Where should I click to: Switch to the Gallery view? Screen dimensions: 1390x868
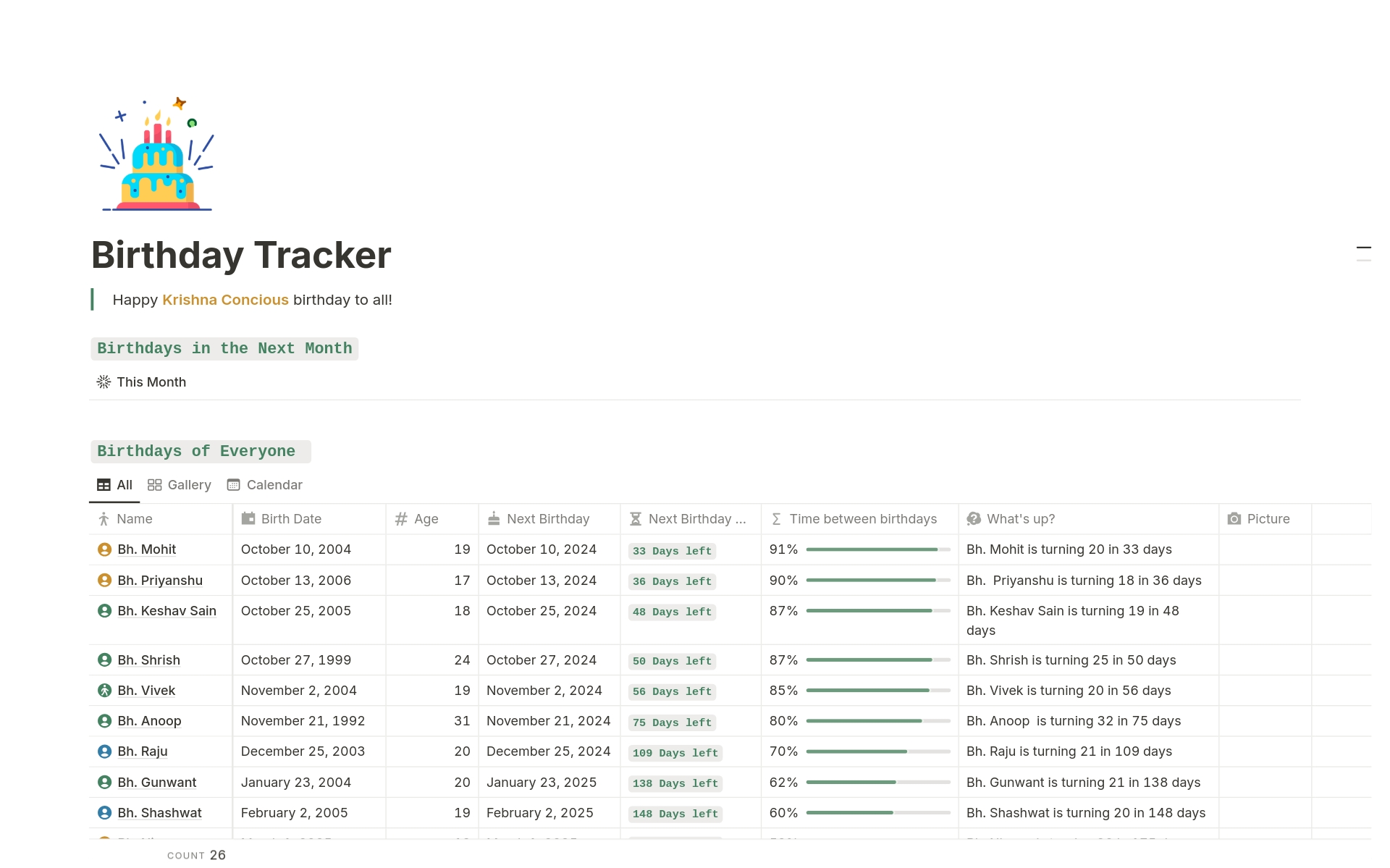coord(179,485)
